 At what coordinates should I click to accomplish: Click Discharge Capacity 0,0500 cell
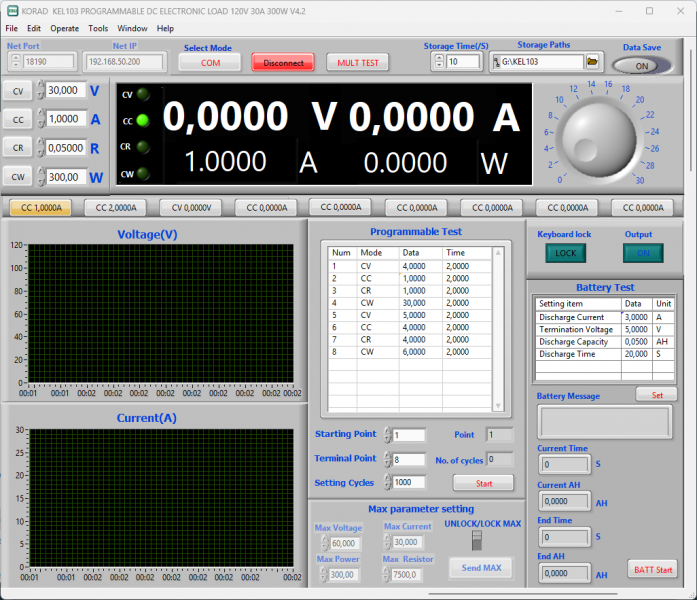637,342
